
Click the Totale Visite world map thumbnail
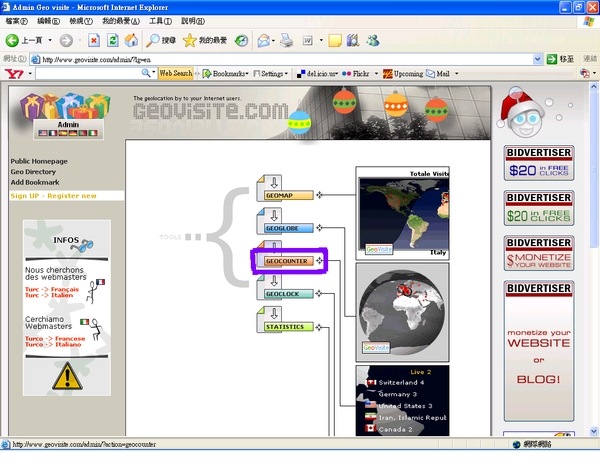pos(402,214)
